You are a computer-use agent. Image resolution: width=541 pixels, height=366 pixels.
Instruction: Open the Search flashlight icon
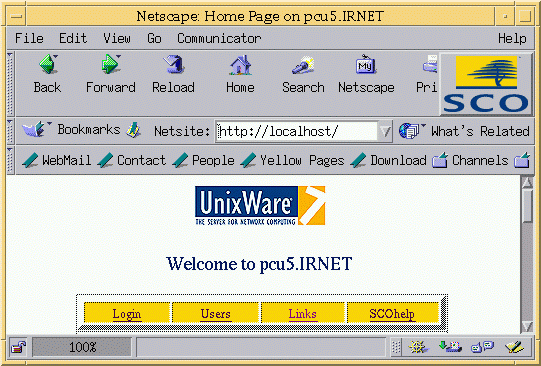303,65
